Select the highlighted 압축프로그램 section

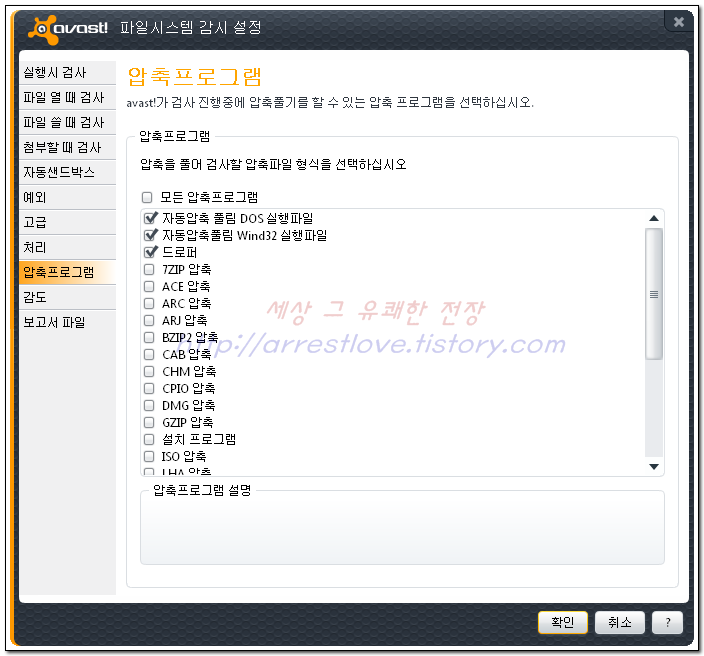(67, 272)
